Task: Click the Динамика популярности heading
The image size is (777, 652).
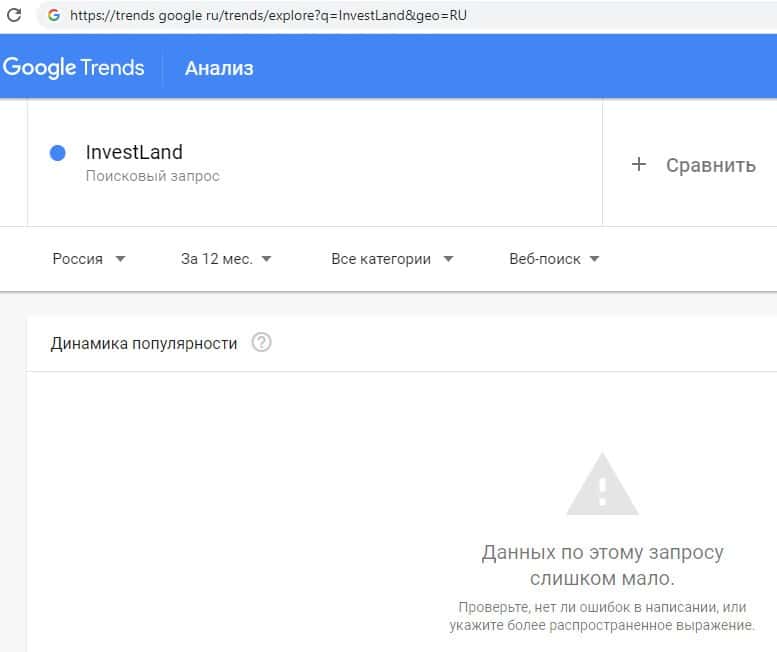Action: pyautogui.click(x=144, y=343)
